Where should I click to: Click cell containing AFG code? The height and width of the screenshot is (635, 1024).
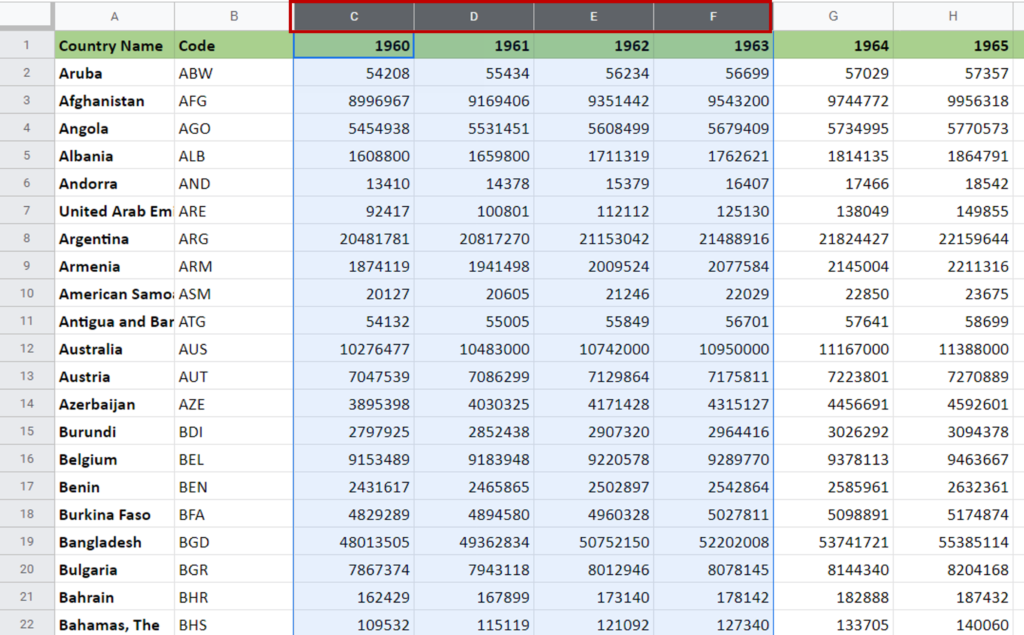click(x=234, y=101)
